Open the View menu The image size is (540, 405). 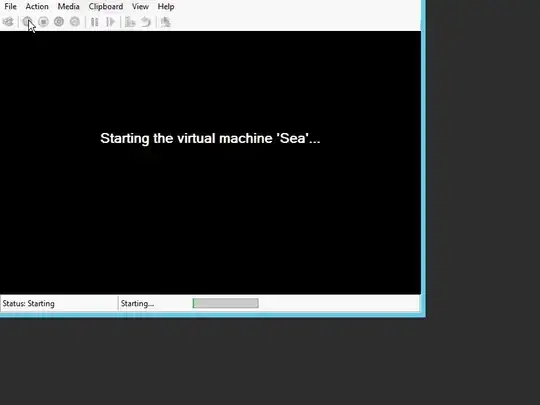click(x=140, y=7)
